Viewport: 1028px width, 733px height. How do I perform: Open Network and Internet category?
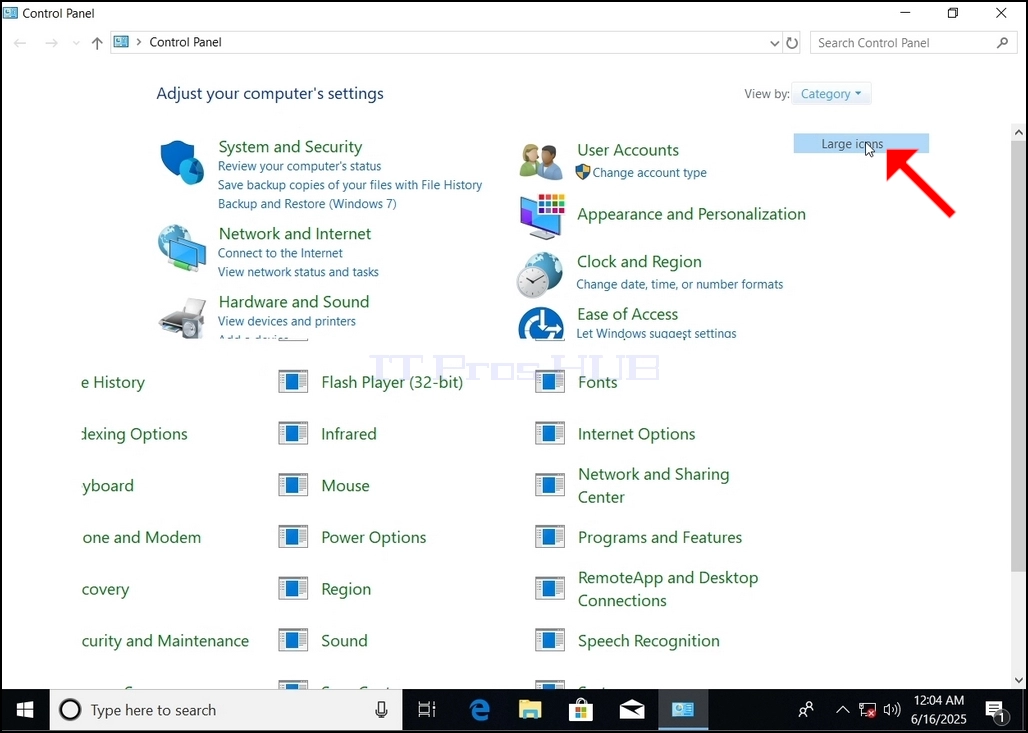(x=294, y=234)
